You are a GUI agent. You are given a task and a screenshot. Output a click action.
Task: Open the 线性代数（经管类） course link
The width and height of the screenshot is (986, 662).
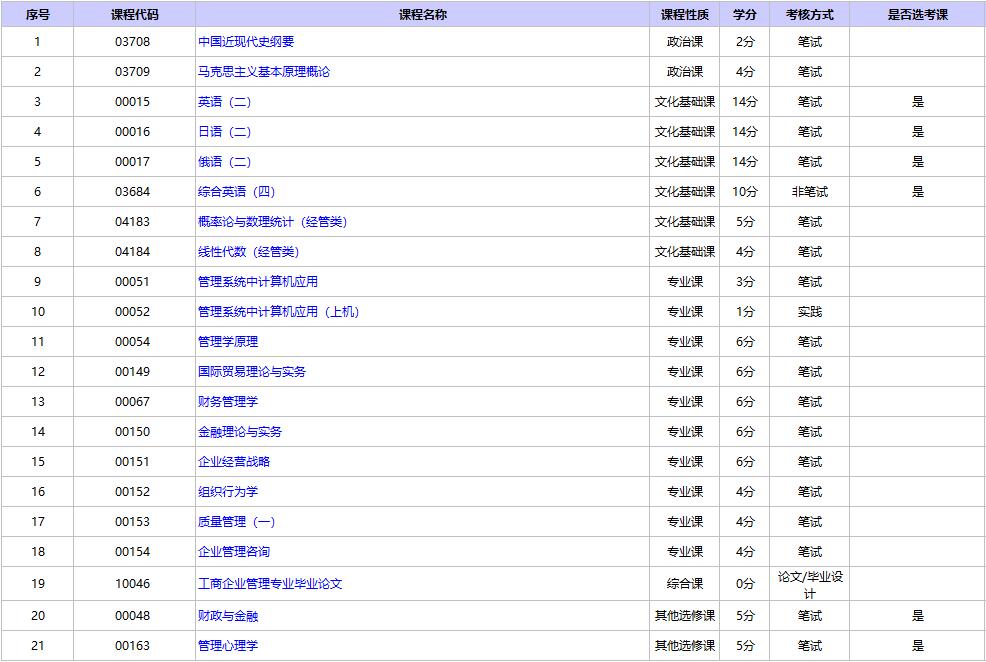(248, 251)
